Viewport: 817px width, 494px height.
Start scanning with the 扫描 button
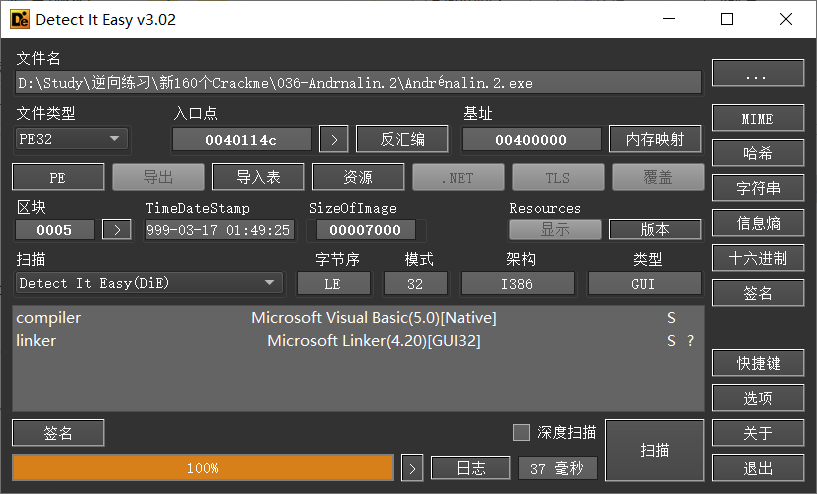pos(654,450)
